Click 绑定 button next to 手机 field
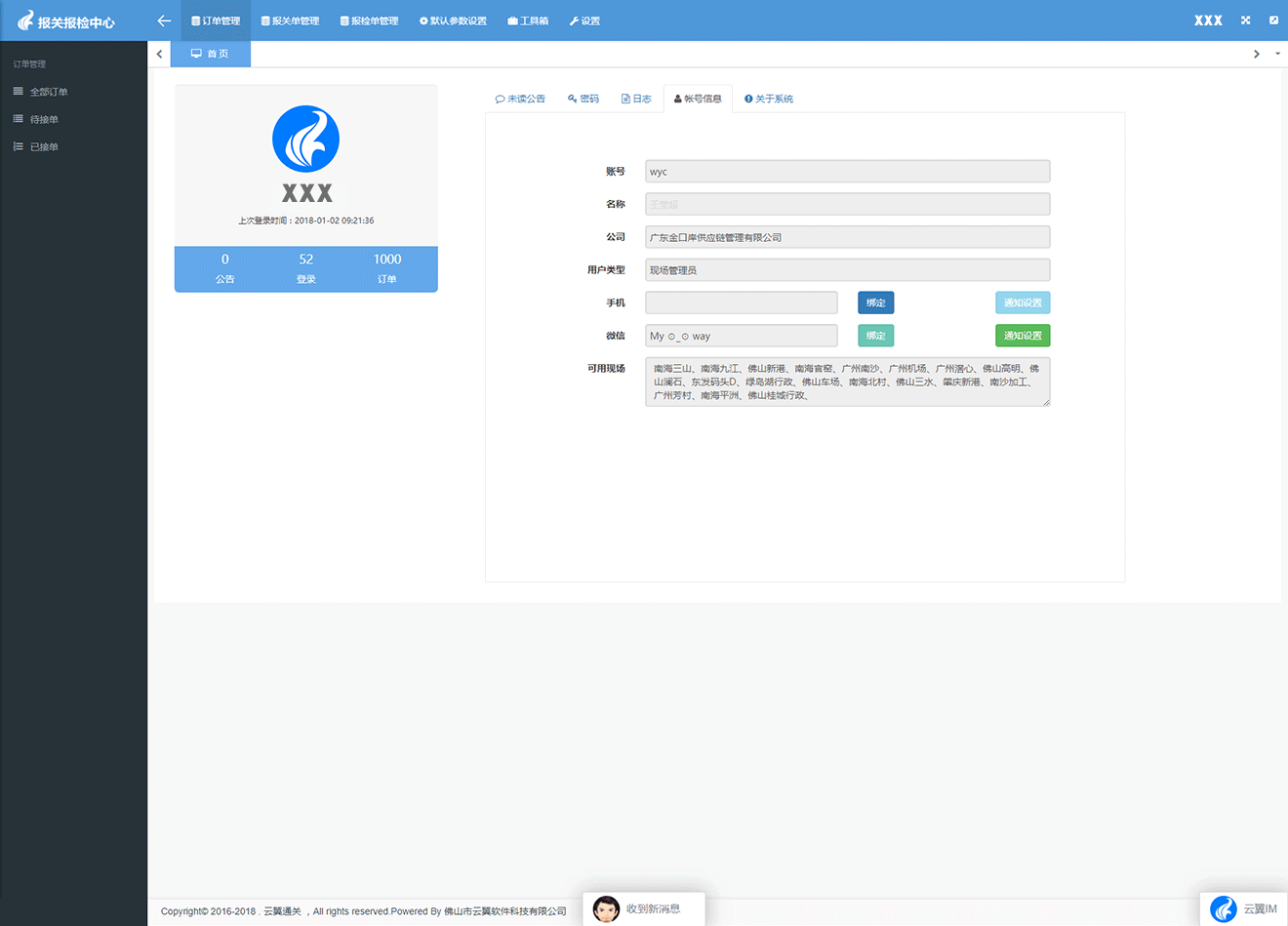Image resolution: width=1288 pixels, height=926 pixels. pyautogui.click(x=875, y=302)
